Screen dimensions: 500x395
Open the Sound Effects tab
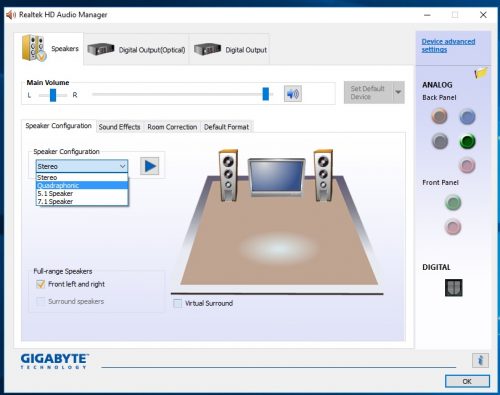(x=119, y=127)
